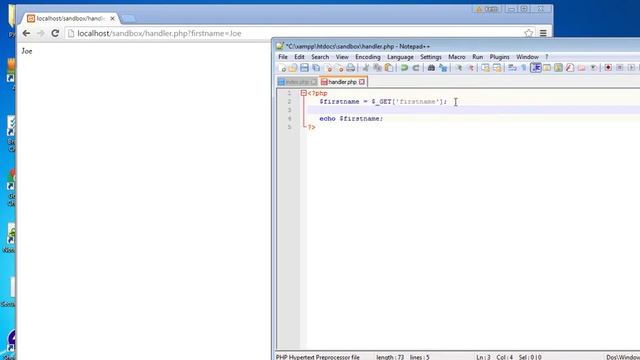
Task: Click 'PHP Hypertext Preprocessor file' in status bar
Action: click(x=318, y=357)
